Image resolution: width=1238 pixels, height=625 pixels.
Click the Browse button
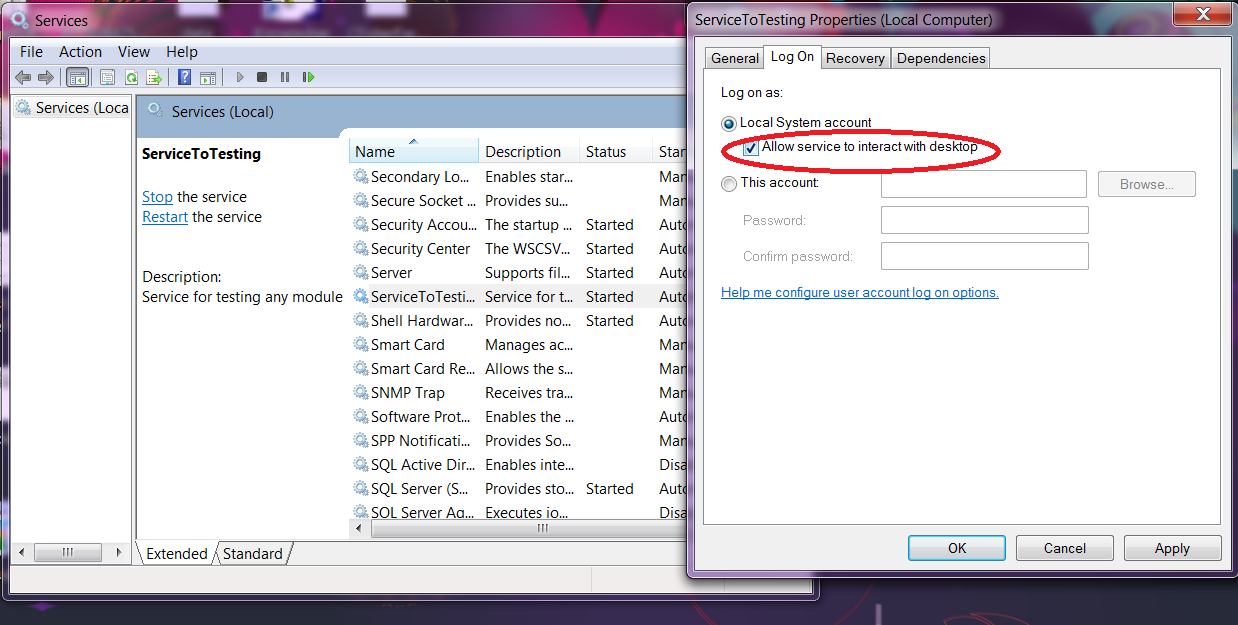click(1146, 183)
